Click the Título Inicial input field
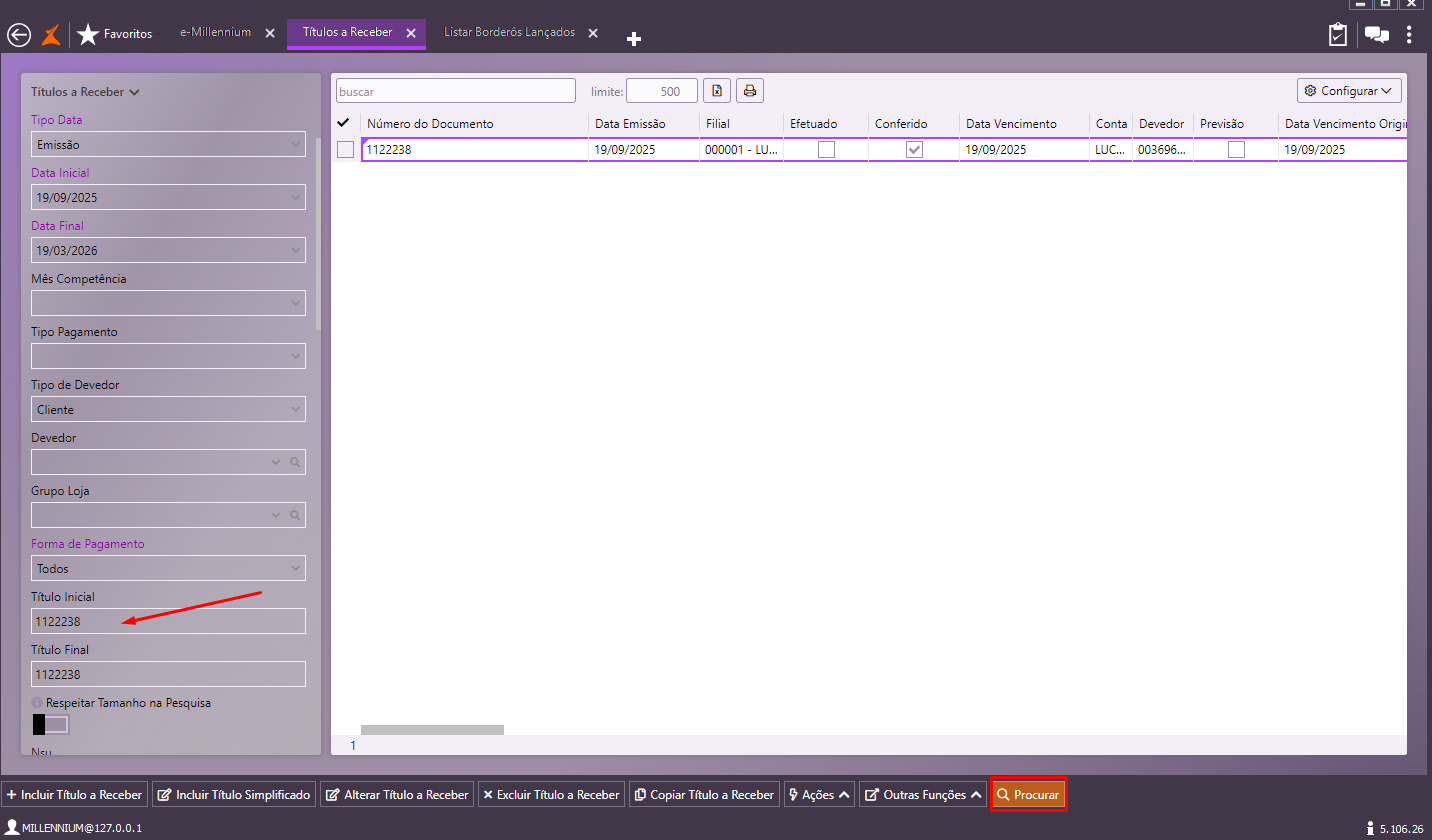Screen dimensions: 1432x840 168,621
